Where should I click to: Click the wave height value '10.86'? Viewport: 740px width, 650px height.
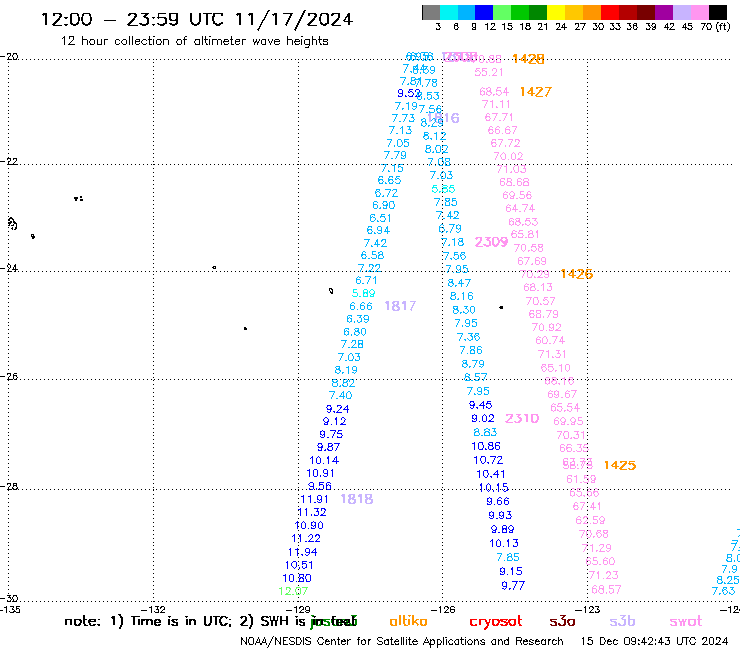tap(486, 446)
